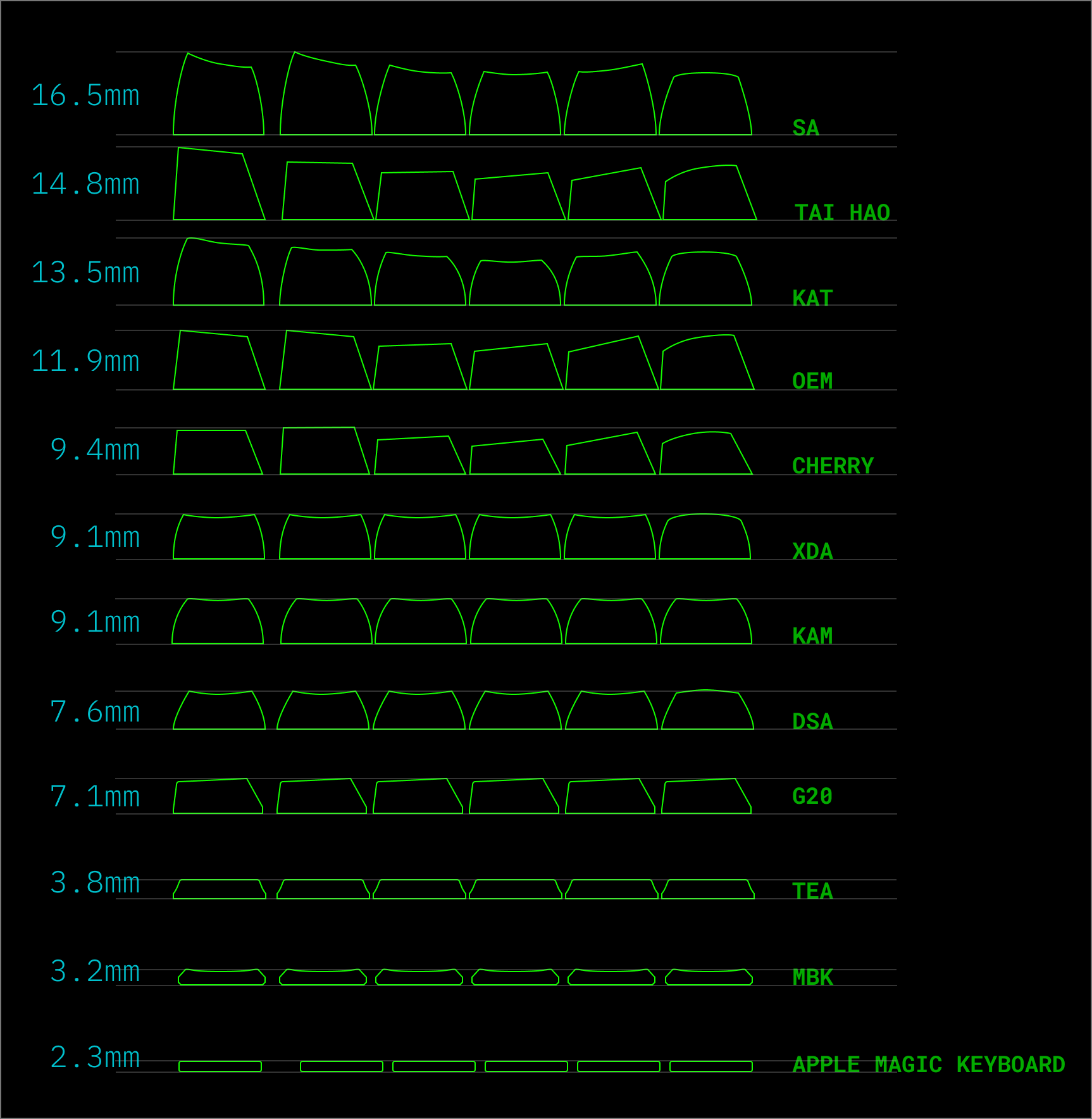Click the tallest SA row keycap outline
The image size is (1092, 1119).
[218, 95]
